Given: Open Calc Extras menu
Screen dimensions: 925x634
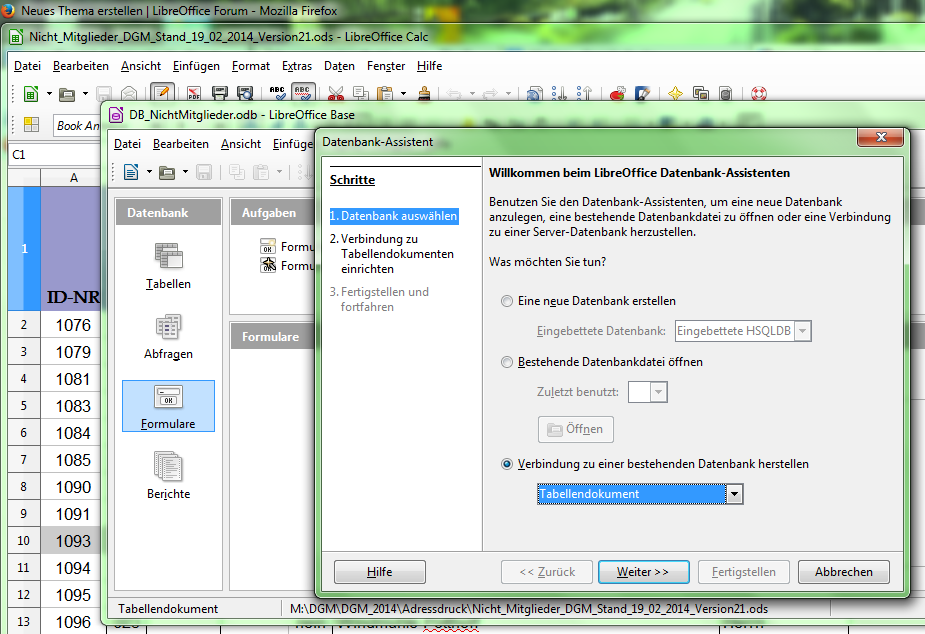Looking at the screenshot, I should 297,66.
